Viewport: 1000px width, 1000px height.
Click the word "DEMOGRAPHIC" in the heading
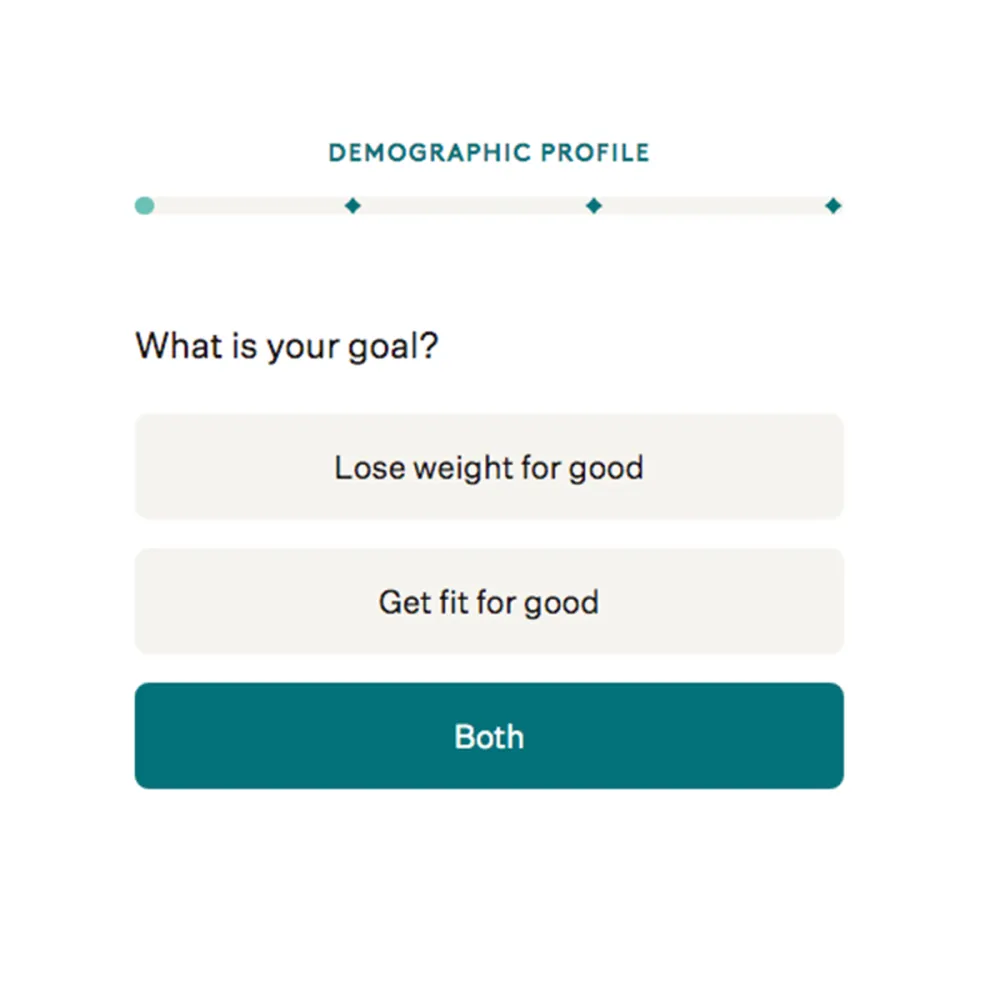click(429, 153)
